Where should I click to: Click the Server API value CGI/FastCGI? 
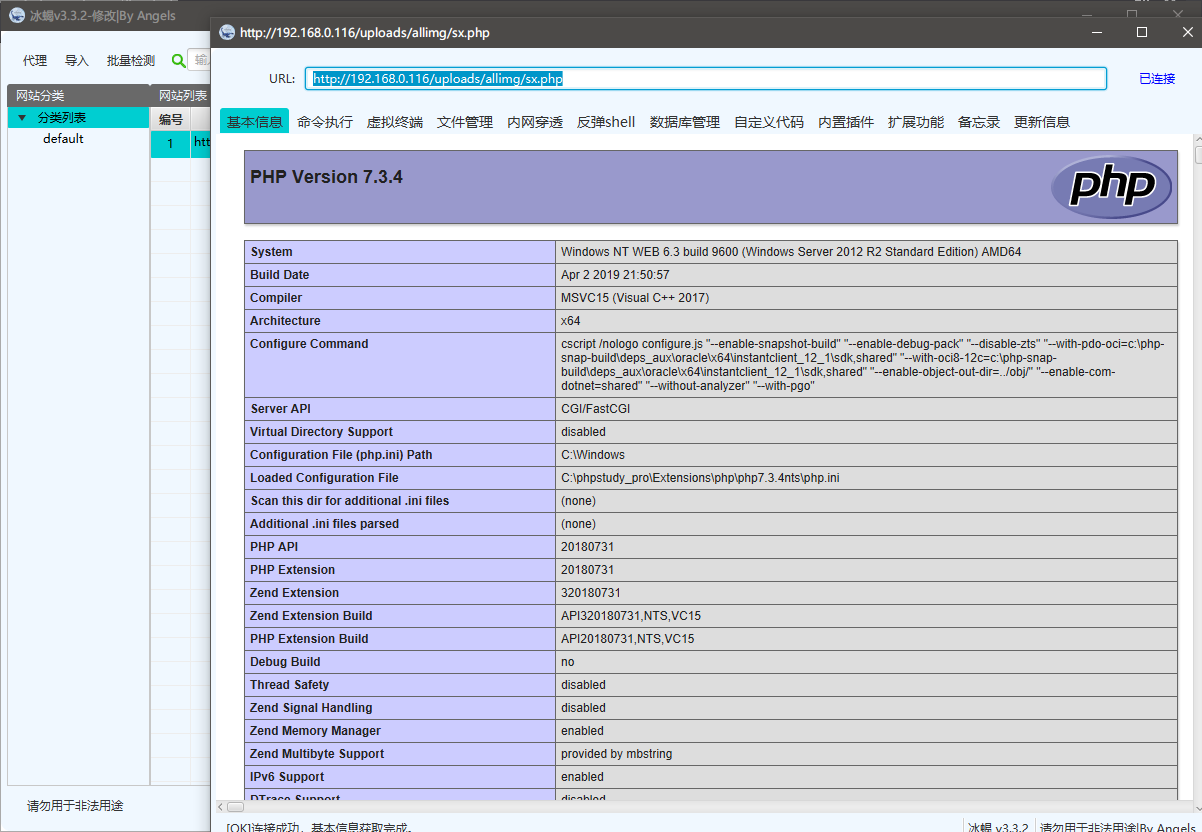click(x=595, y=409)
